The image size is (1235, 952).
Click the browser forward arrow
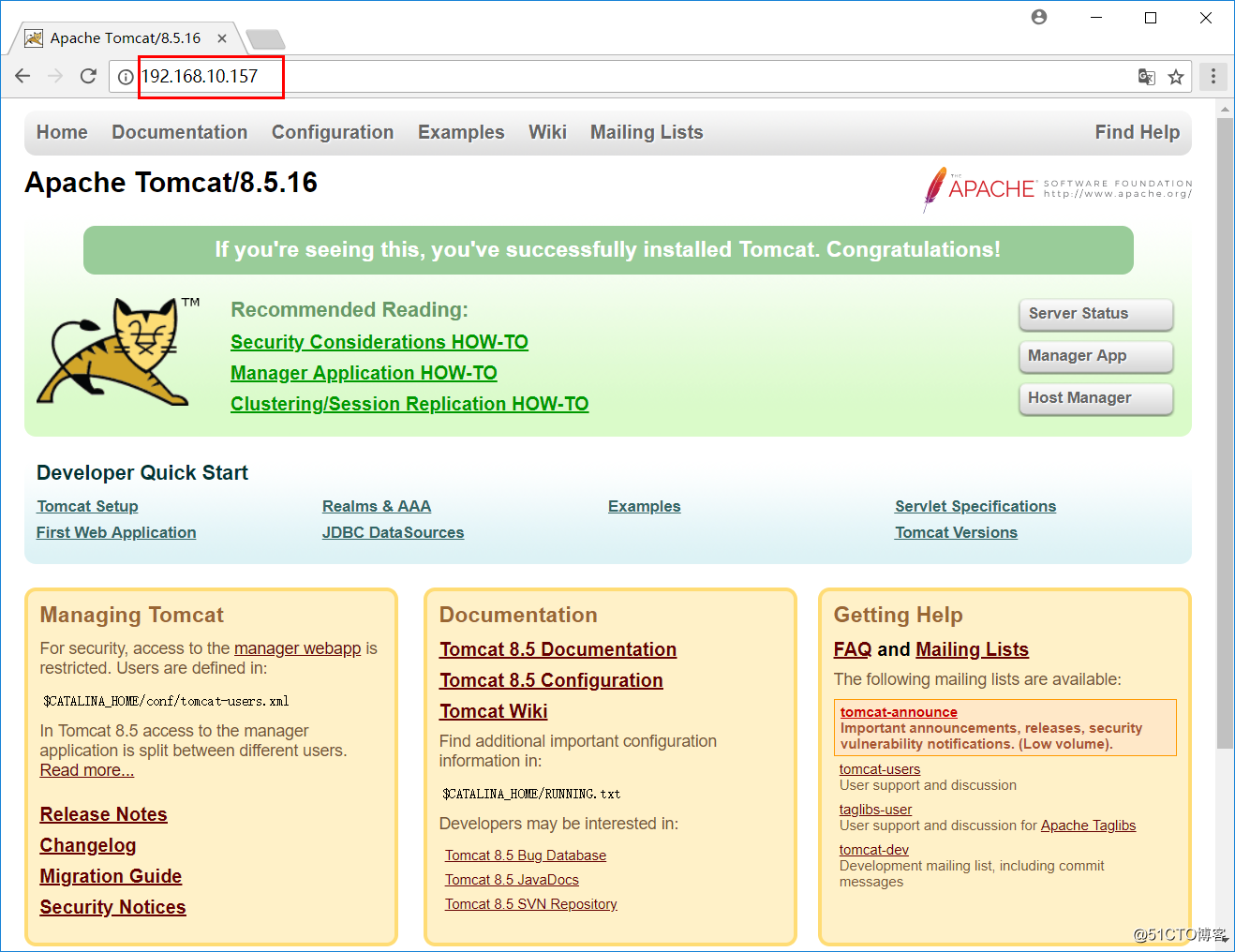coord(55,76)
